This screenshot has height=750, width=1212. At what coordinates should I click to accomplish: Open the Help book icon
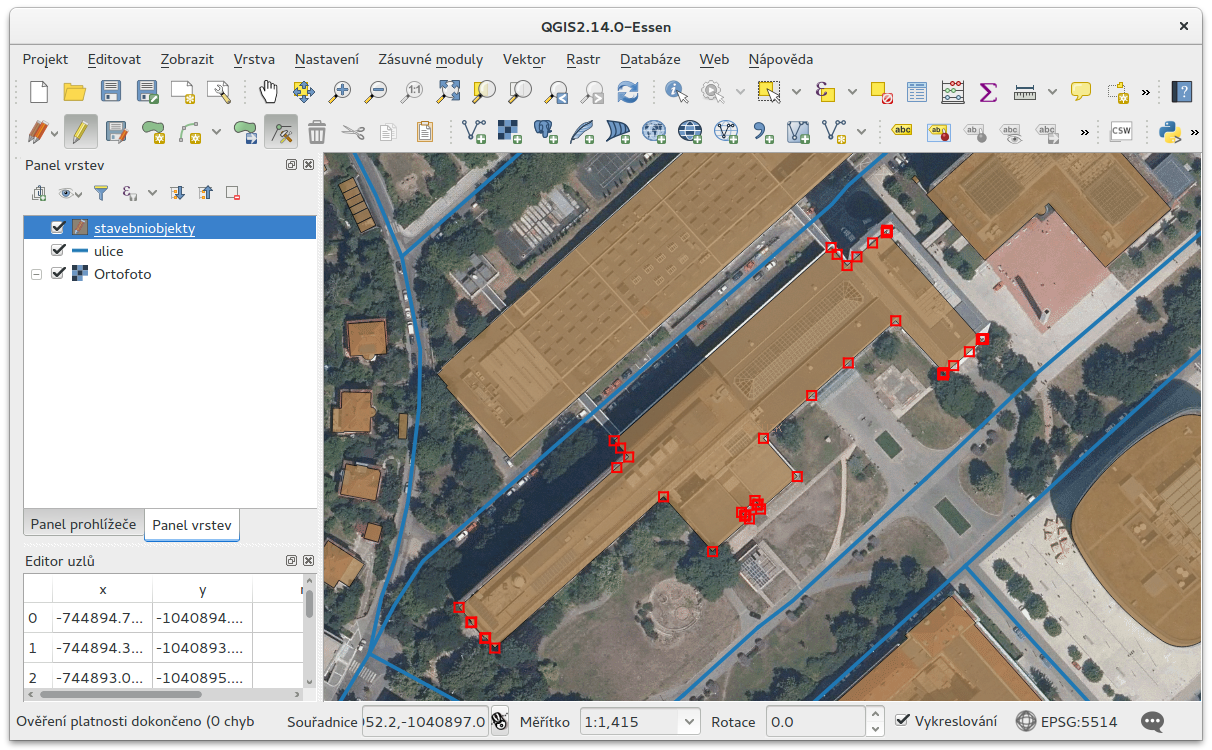point(1183,92)
